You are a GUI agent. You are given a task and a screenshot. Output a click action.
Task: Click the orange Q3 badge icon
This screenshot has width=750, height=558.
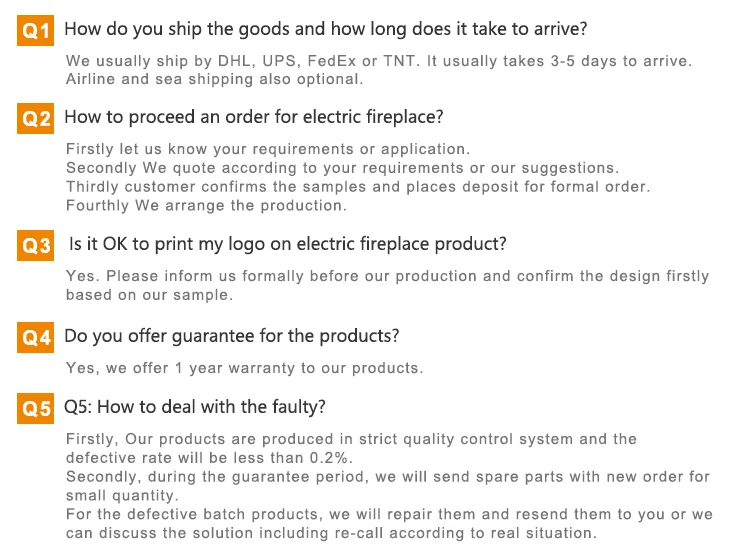pos(35,245)
